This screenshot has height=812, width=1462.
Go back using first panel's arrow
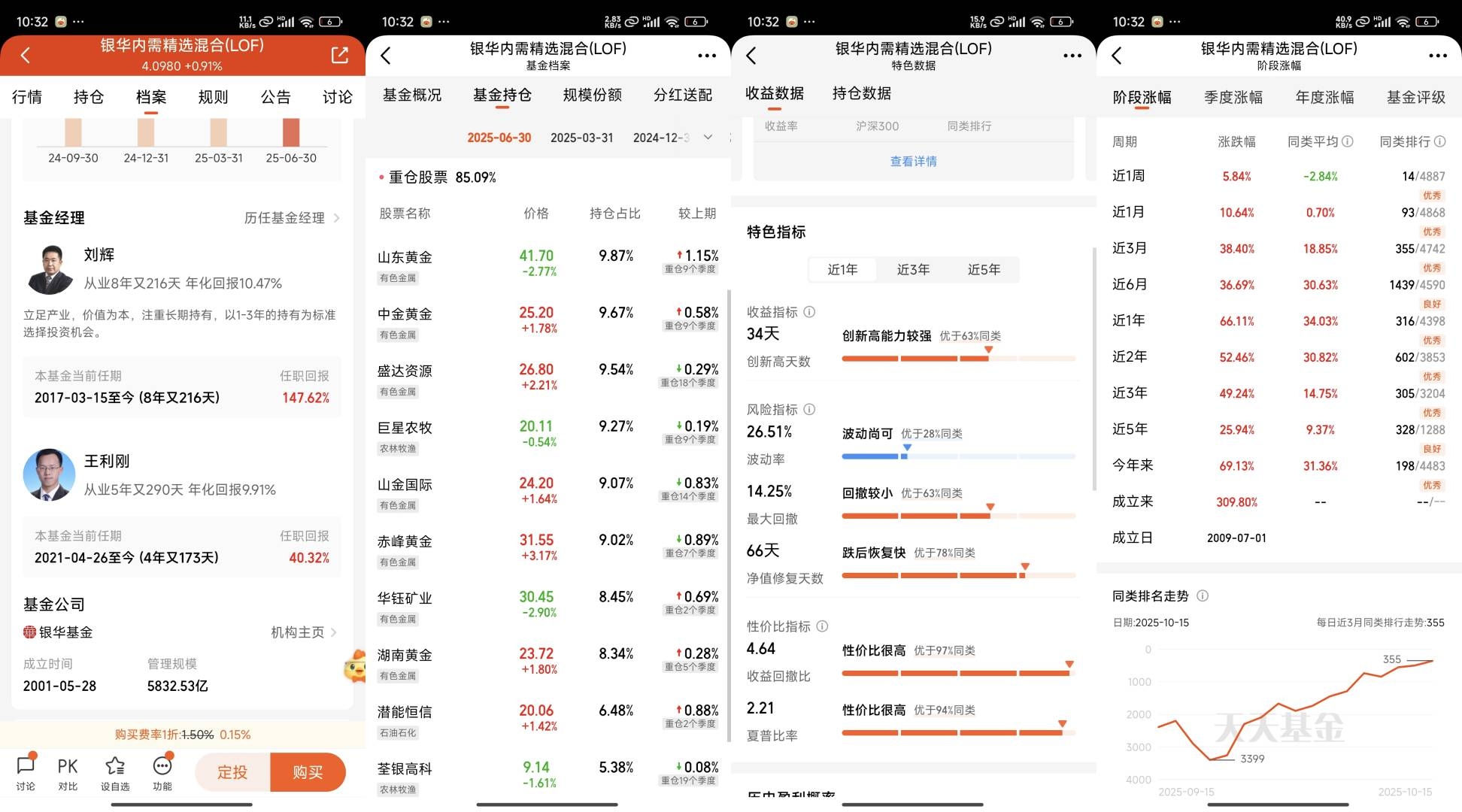click(26, 55)
